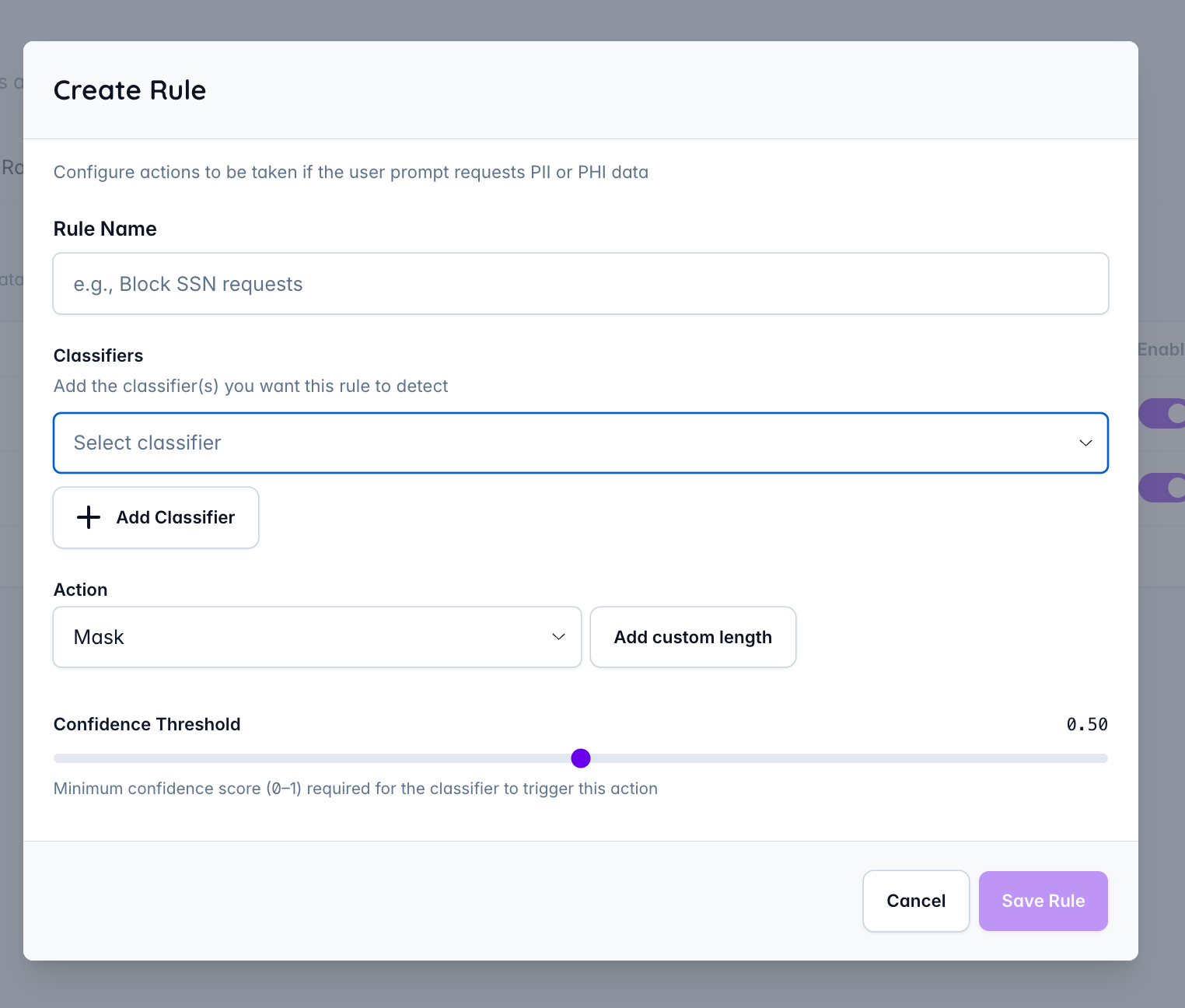Click the chevron on the Mask dropdown
Screen dimensions: 1185x1008
558,636
